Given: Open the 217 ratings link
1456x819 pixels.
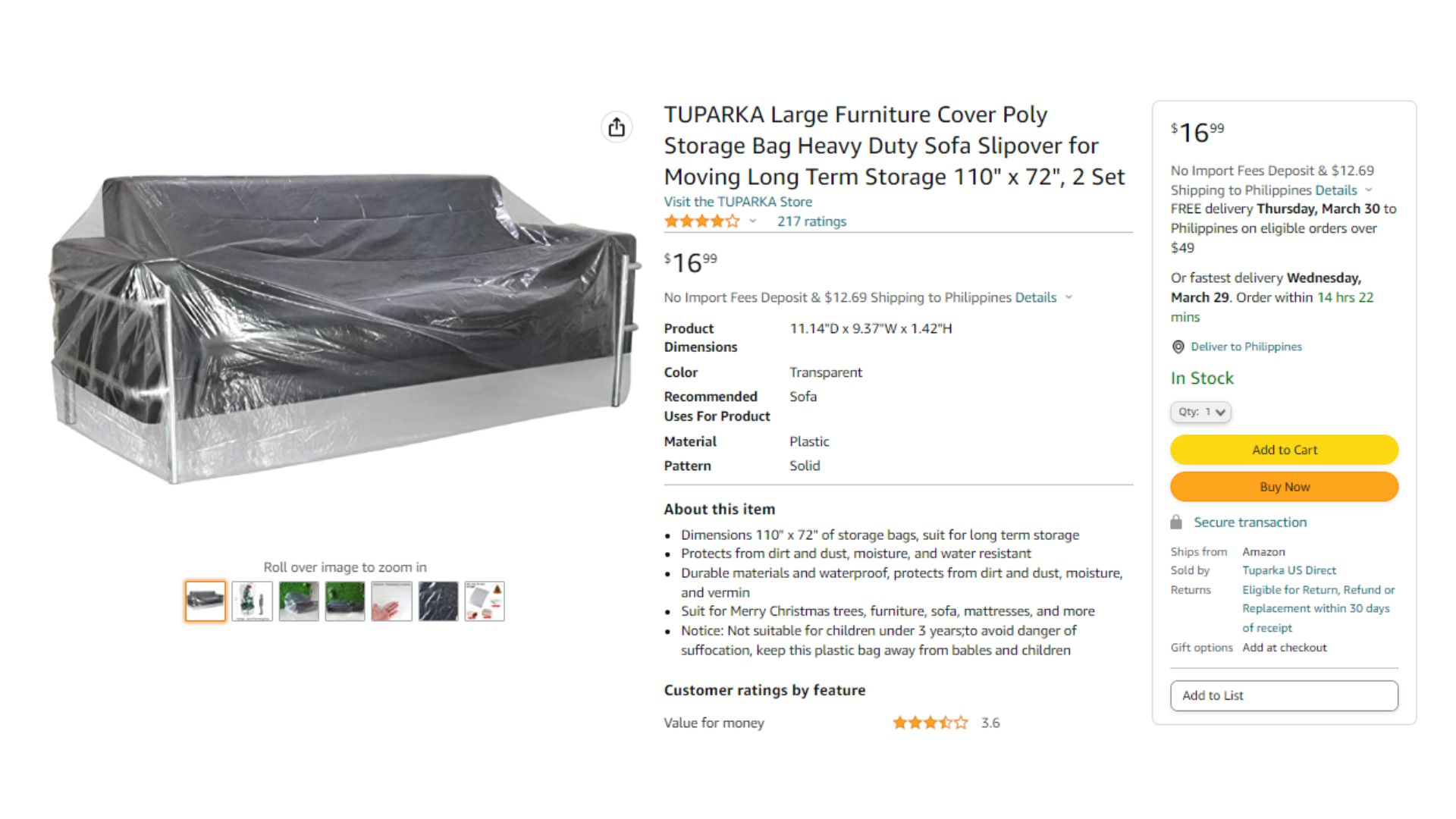Looking at the screenshot, I should click(x=811, y=221).
